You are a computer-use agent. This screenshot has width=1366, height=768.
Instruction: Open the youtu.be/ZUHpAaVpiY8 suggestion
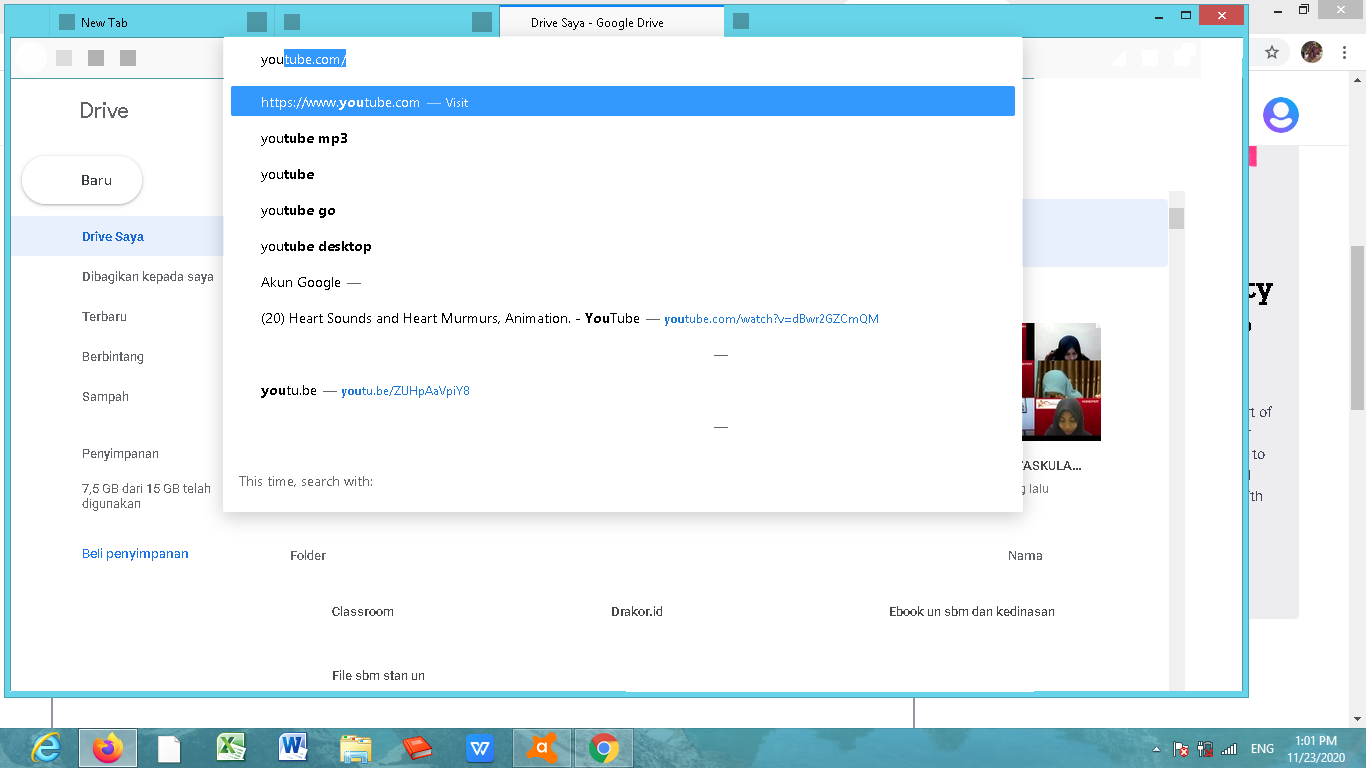(622, 390)
